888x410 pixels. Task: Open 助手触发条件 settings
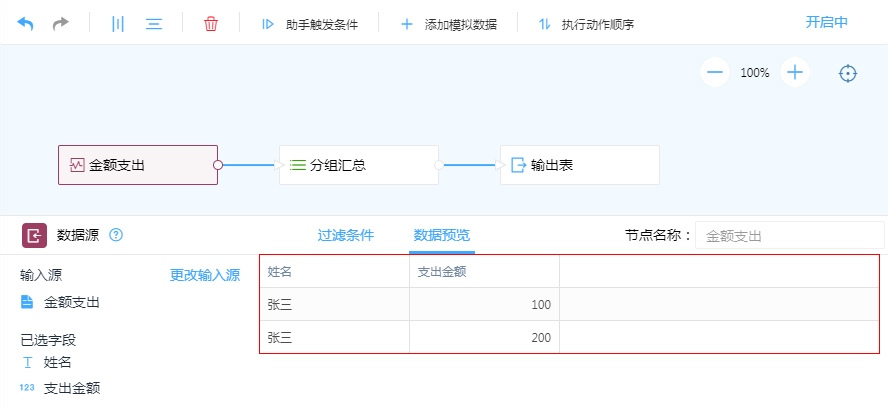coord(309,24)
